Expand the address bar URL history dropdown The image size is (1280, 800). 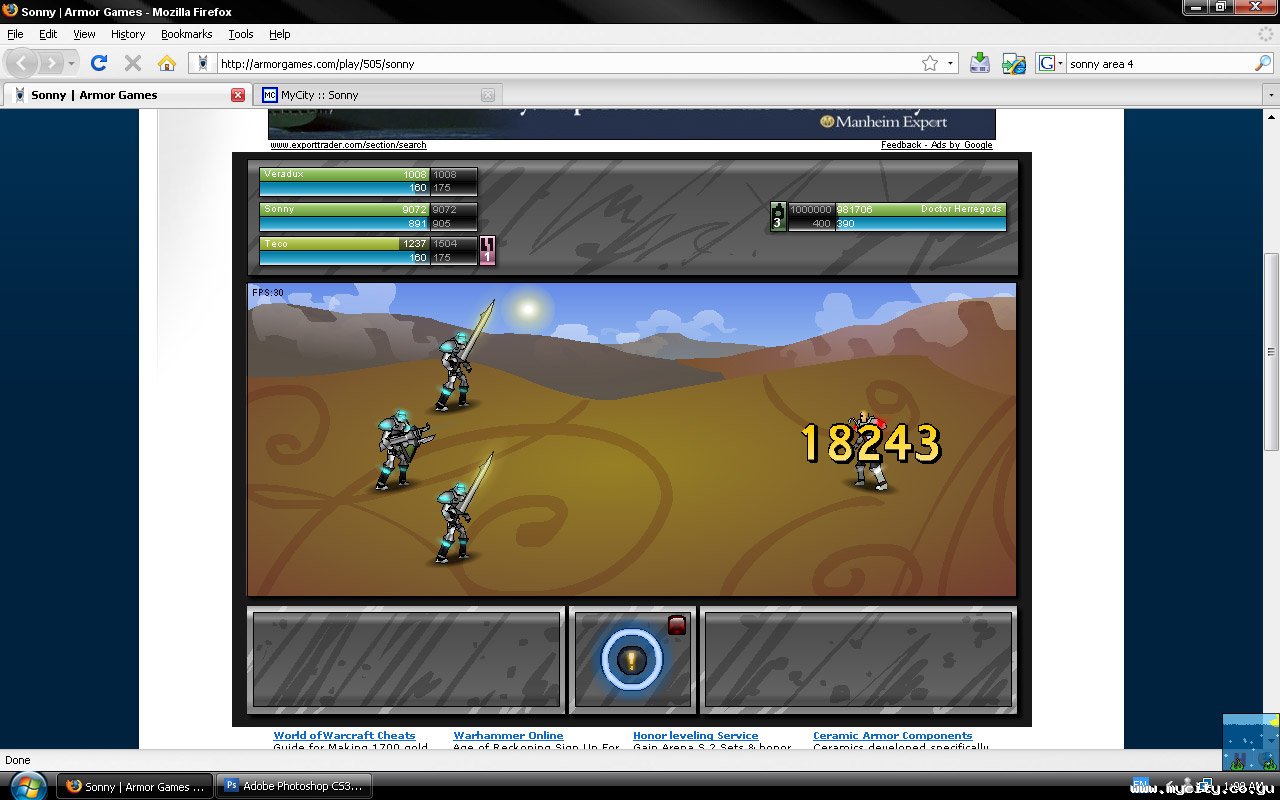(x=951, y=63)
